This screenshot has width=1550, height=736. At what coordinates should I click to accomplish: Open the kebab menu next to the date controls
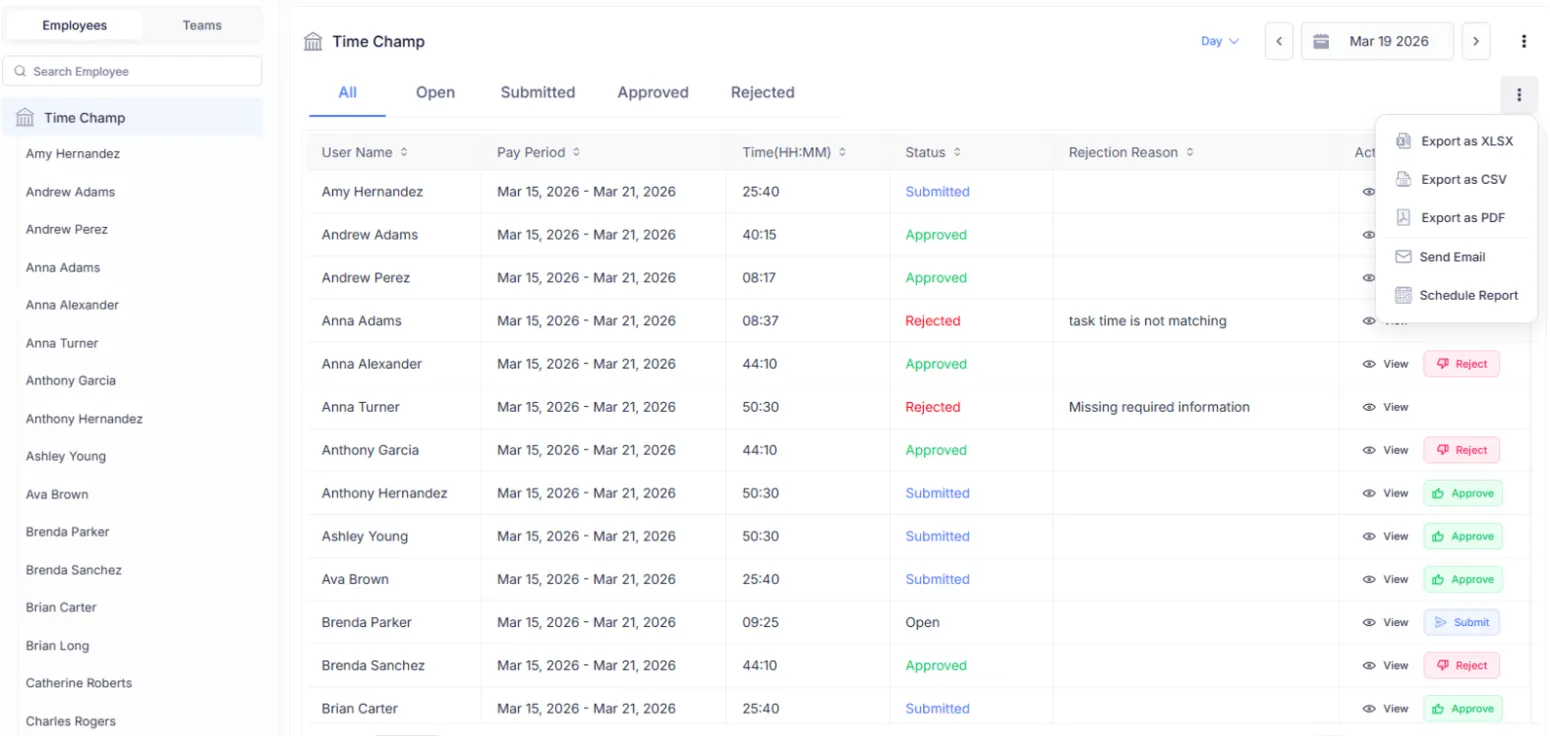coord(1524,41)
